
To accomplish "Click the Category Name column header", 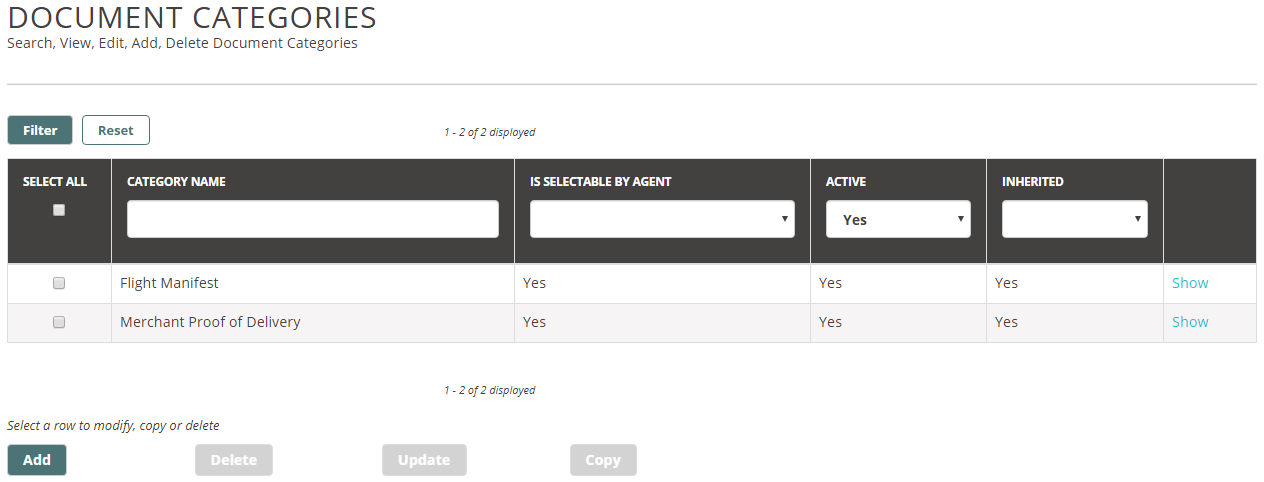I will pyautogui.click(x=176, y=182).
